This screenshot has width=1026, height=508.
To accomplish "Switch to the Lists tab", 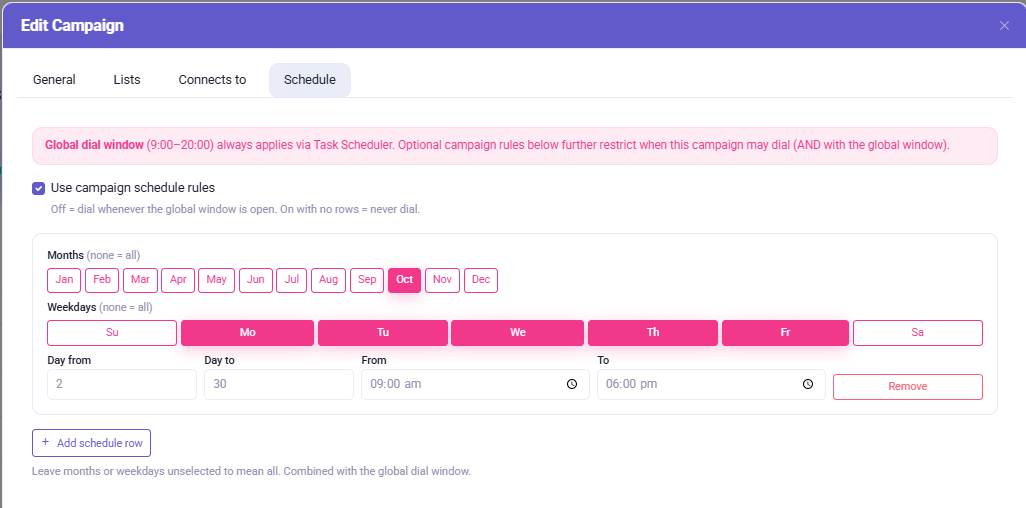I will click(127, 80).
